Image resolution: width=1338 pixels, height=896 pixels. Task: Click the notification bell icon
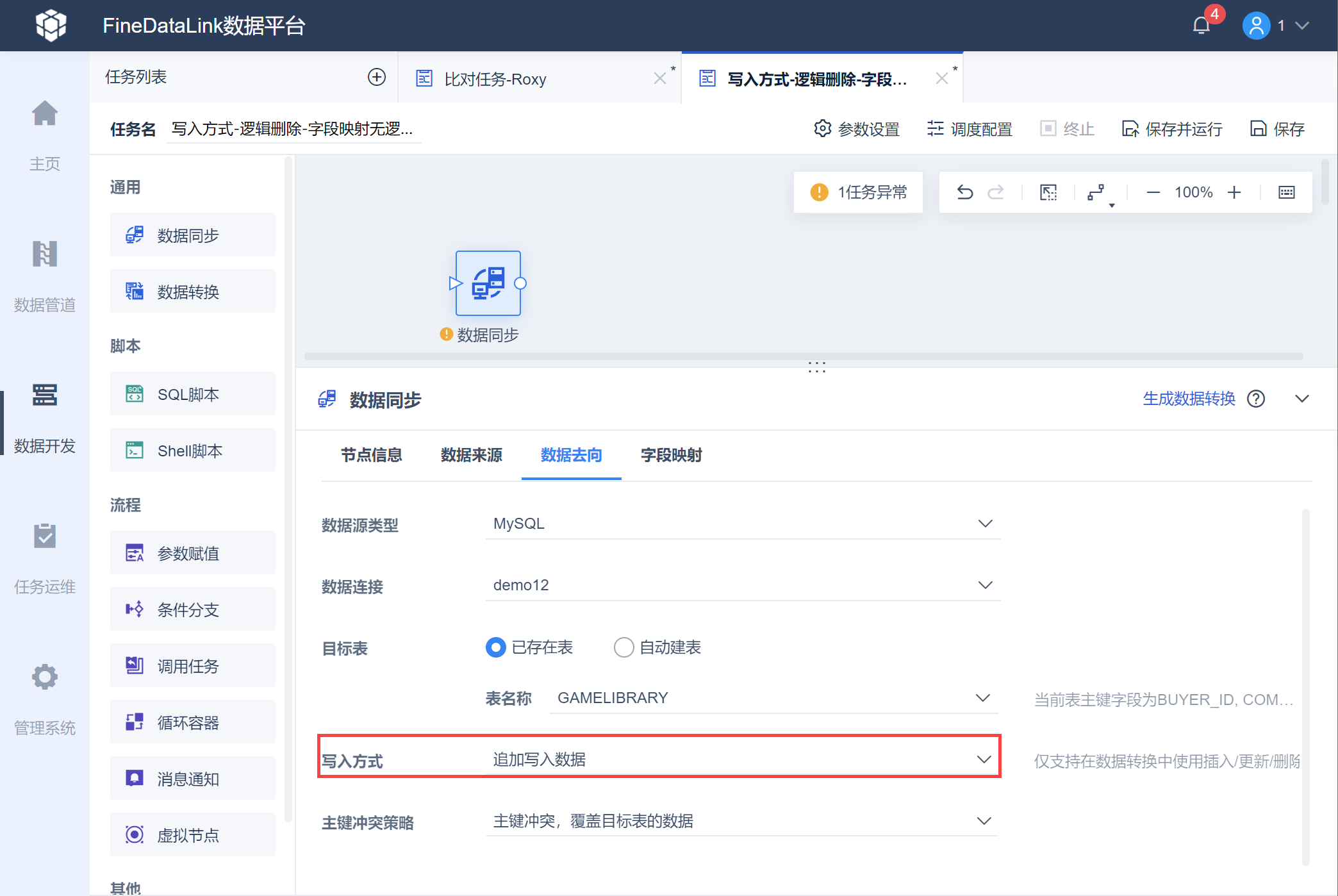click(x=1202, y=26)
